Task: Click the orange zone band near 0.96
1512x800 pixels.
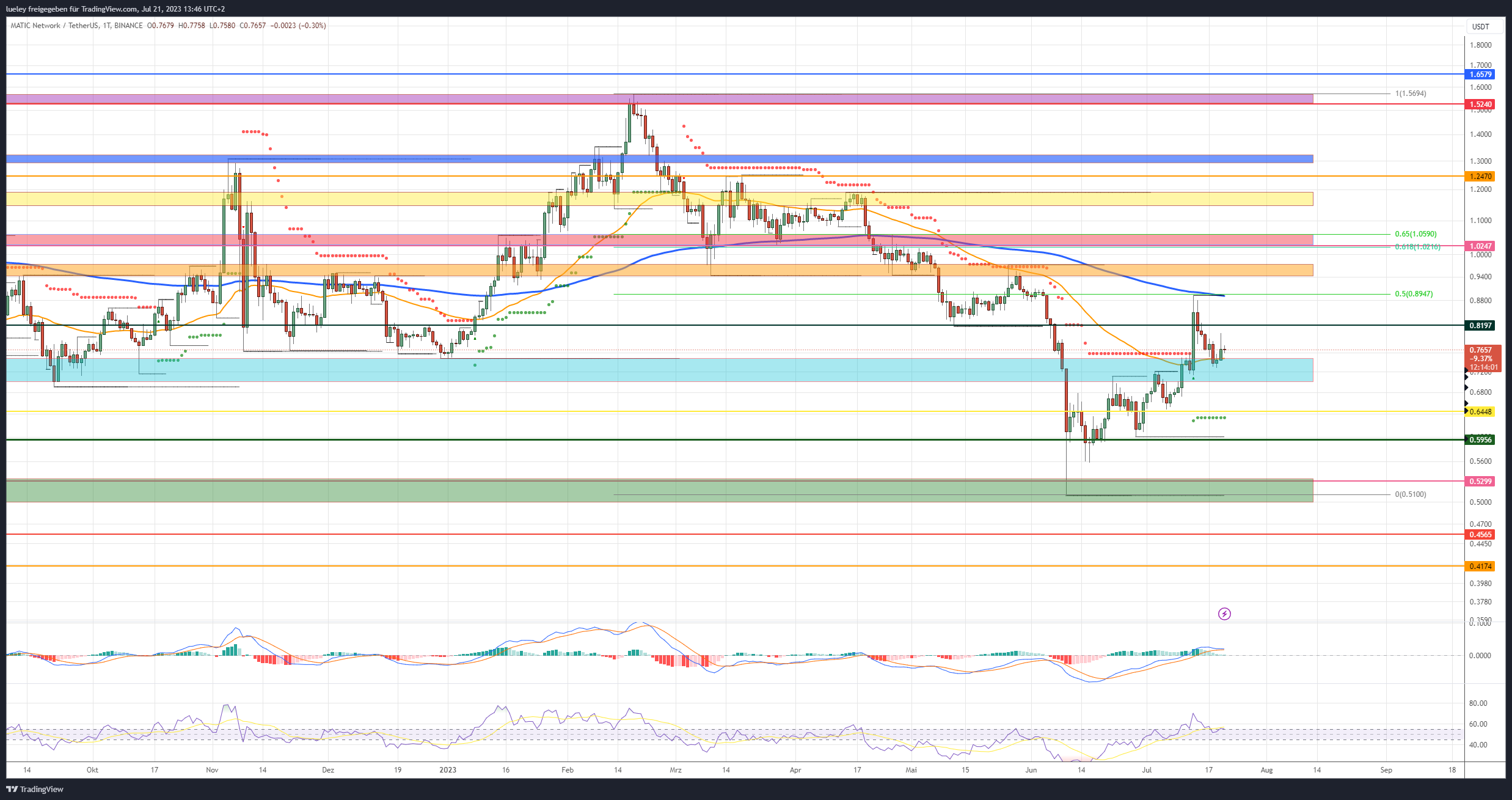Action: pos(659,270)
